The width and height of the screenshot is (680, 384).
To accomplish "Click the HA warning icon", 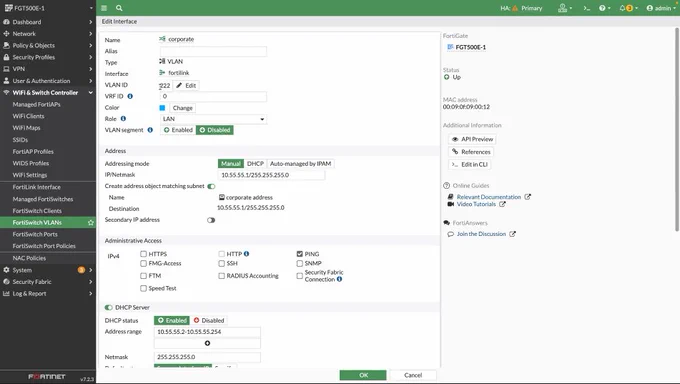I will point(515,8).
